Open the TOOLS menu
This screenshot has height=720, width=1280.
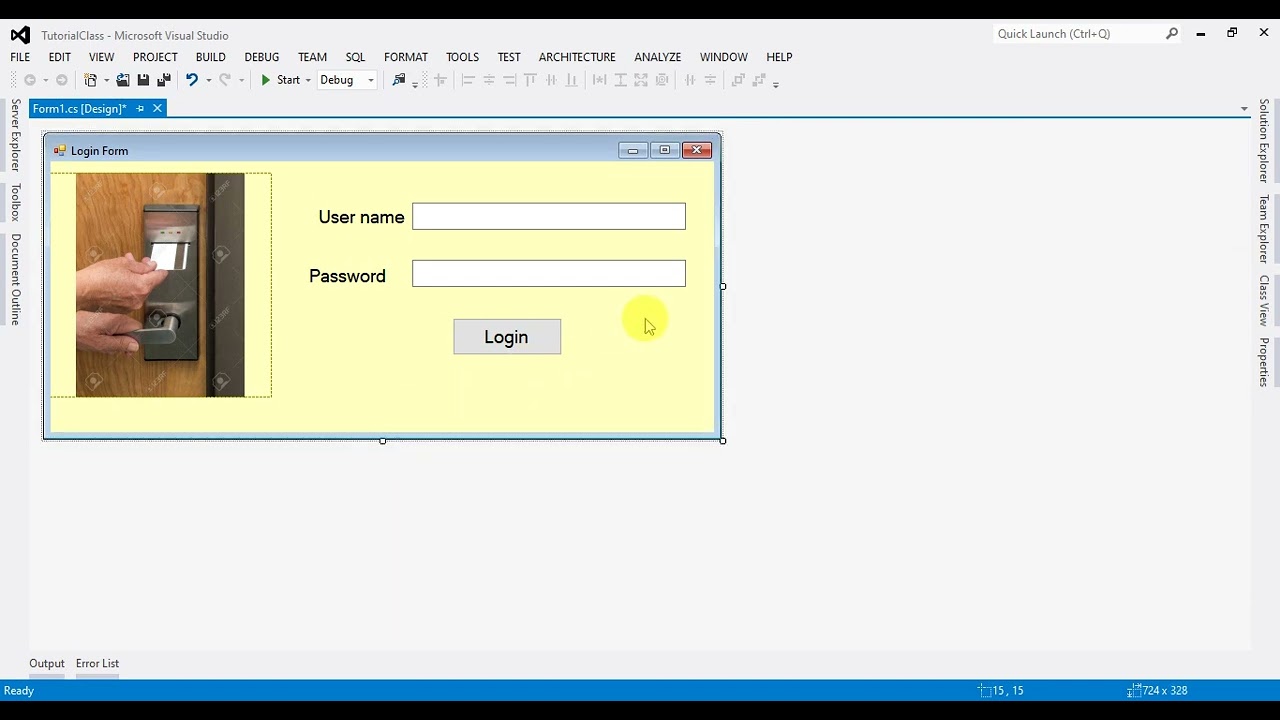coord(462,57)
